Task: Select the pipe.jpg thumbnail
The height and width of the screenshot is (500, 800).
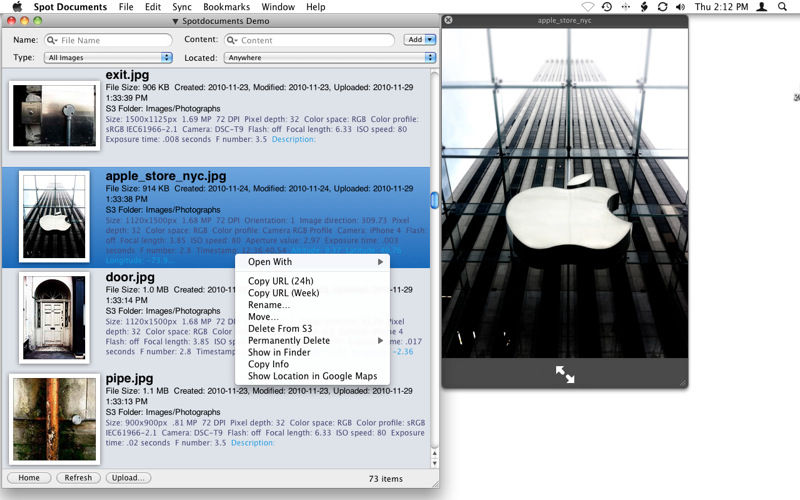Action: coord(54,419)
